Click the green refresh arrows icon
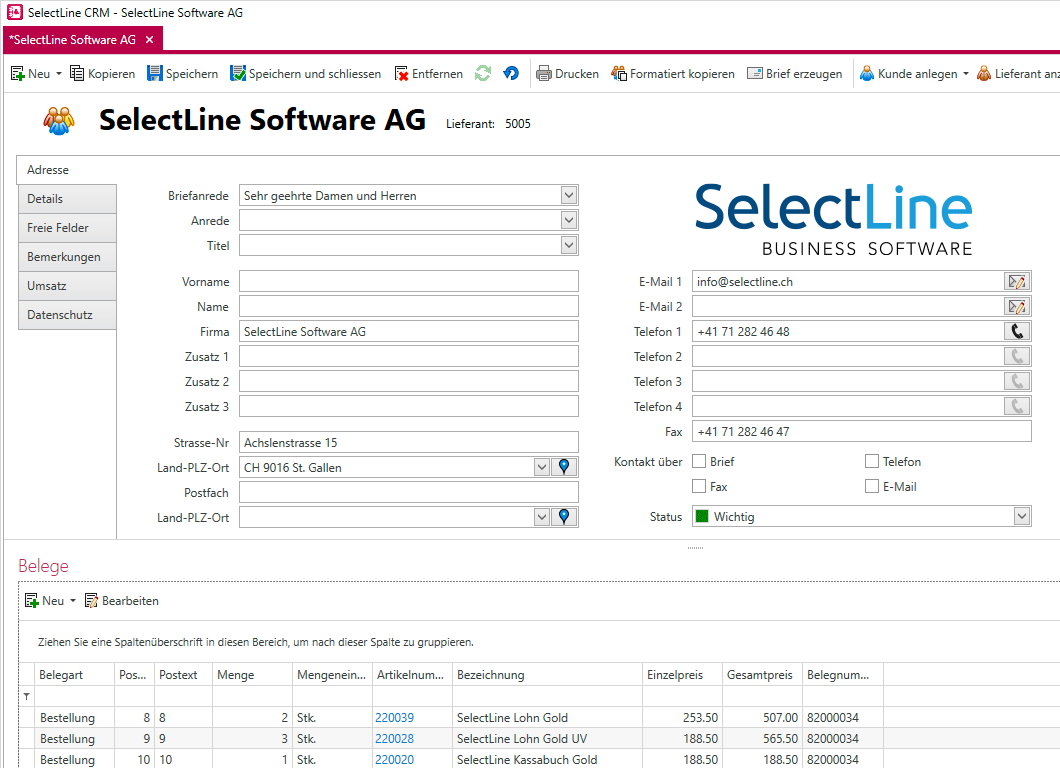Image resolution: width=1060 pixels, height=768 pixels. 483,73
